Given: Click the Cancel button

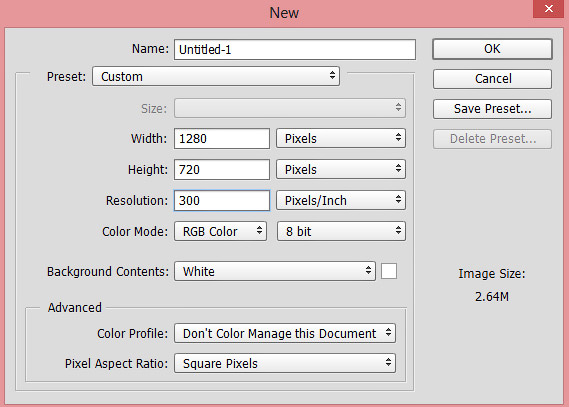Looking at the screenshot, I should pyautogui.click(x=492, y=79).
